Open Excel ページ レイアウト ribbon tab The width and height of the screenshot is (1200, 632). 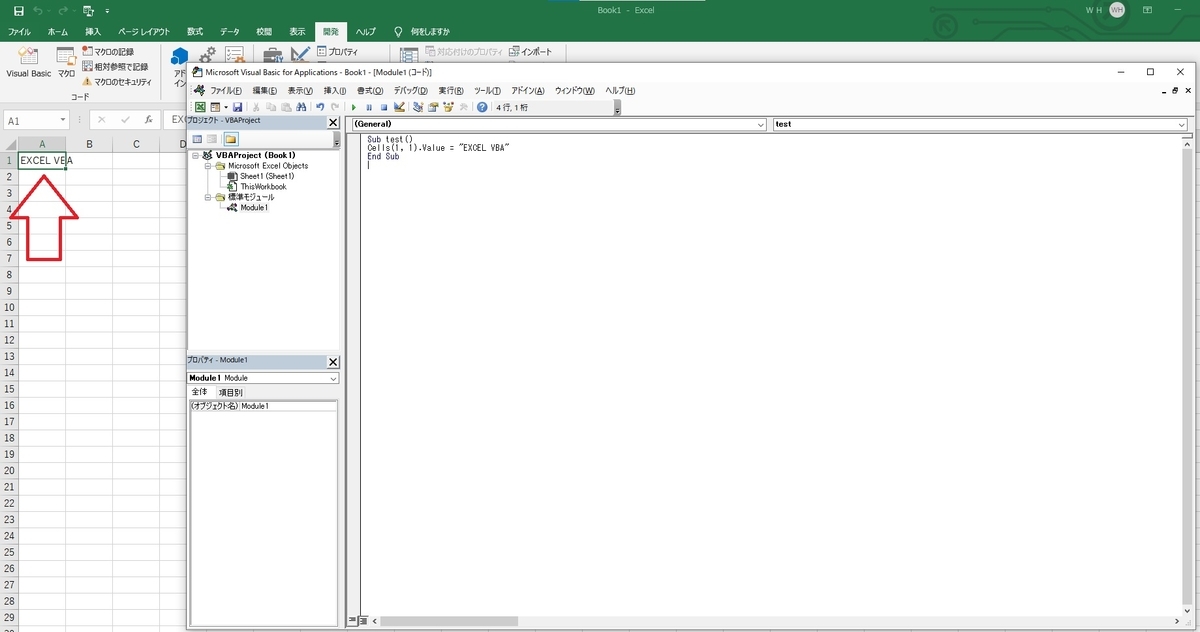(x=142, y=32)
